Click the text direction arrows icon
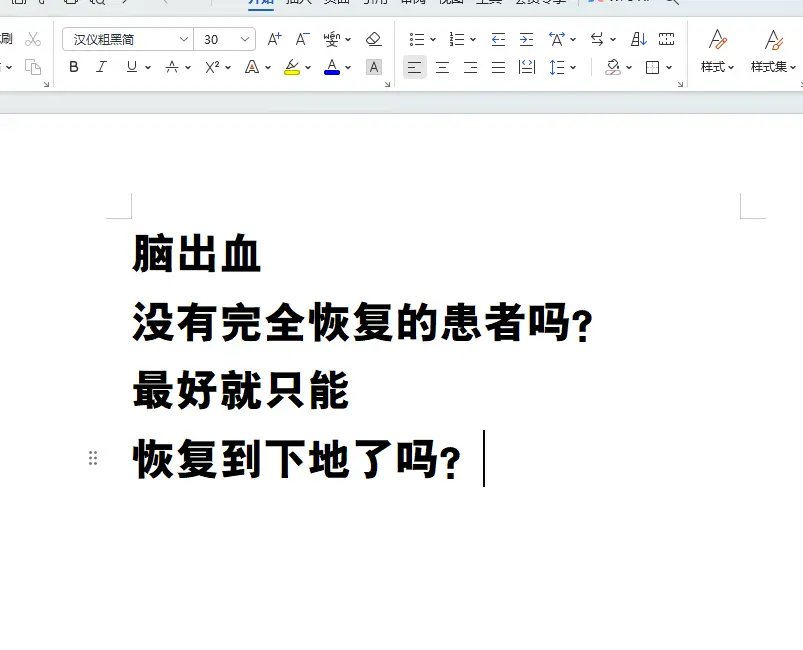 pyautogui.click(x=597, y=39)
